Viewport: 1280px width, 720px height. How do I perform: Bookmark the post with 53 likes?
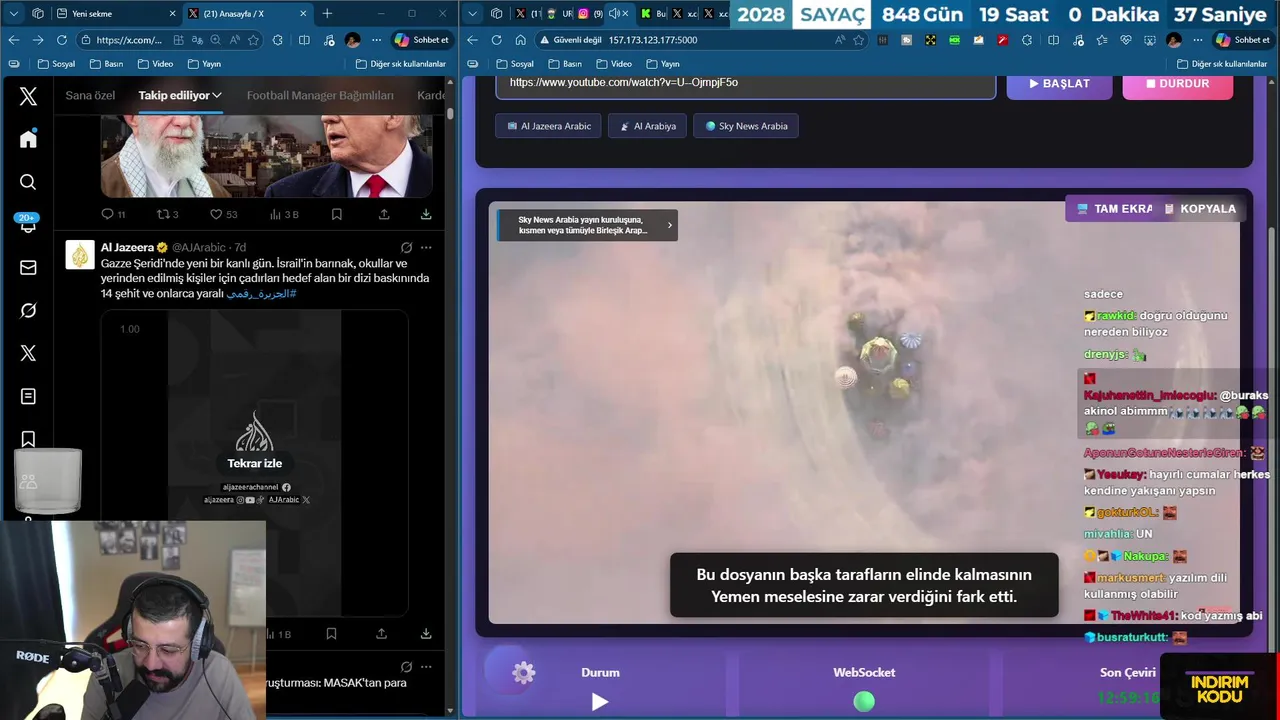(x=337, y=214)
